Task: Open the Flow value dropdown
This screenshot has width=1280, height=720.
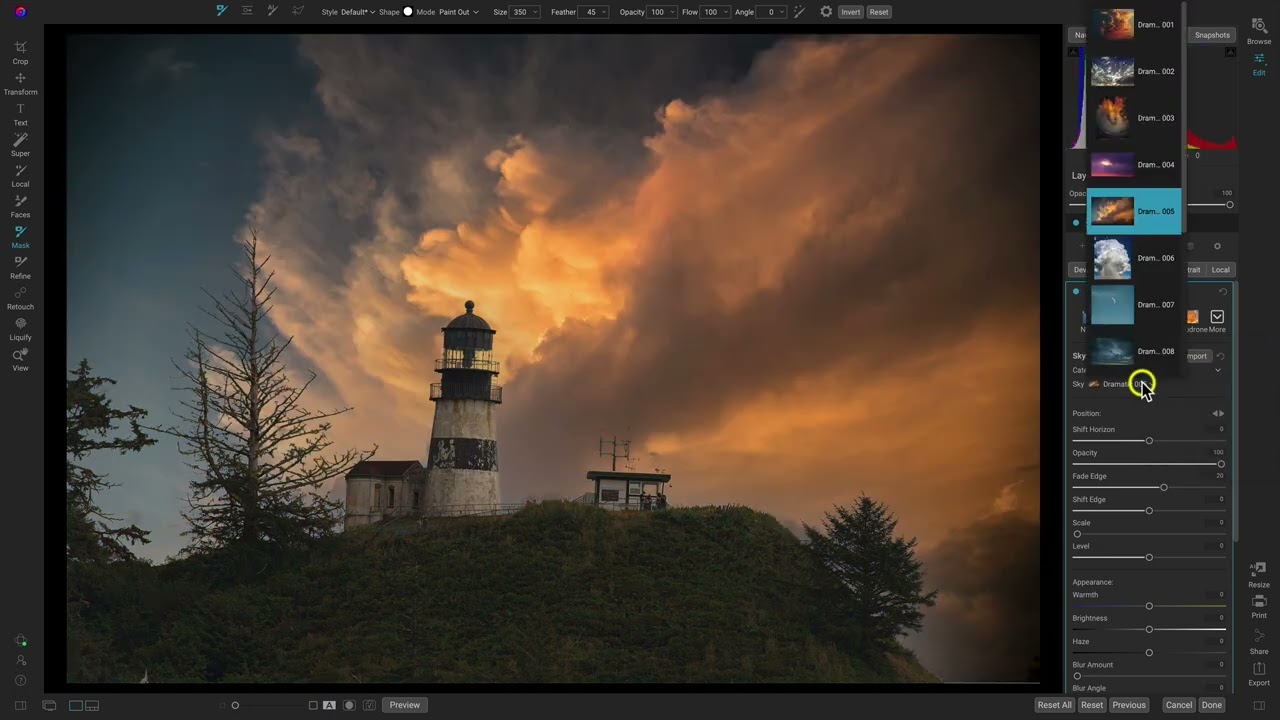Action: [716, 12]
